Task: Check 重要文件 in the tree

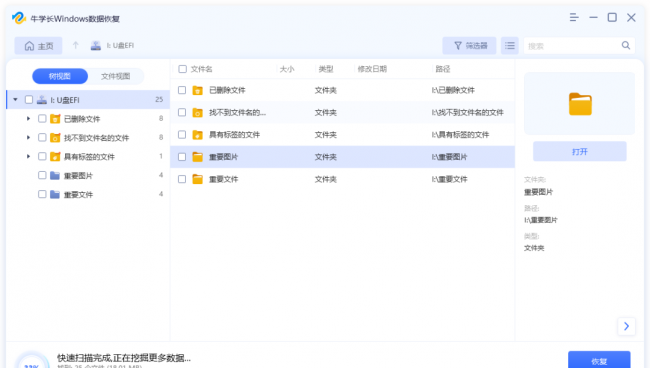Action: [42, 194]
